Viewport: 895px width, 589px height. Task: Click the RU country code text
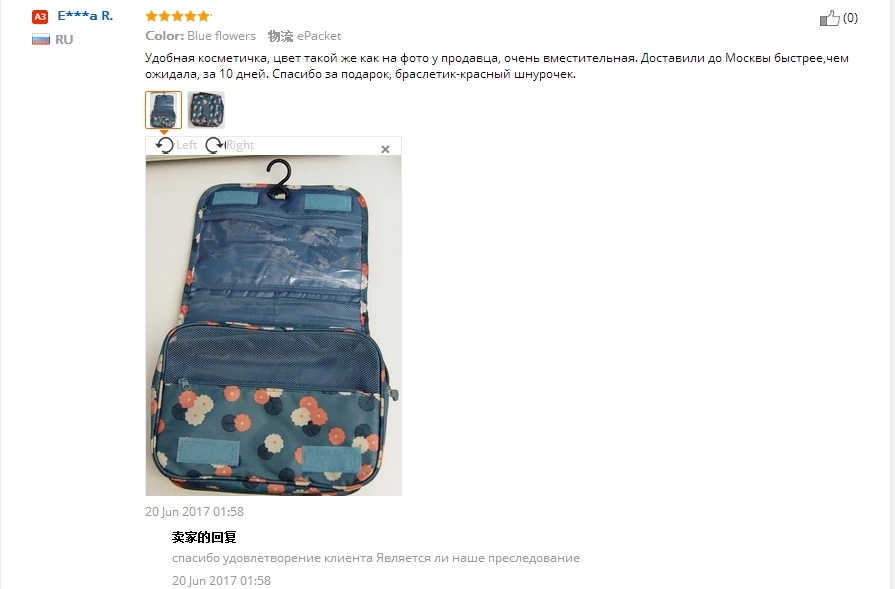pyautogui.click(x=64, y=39)
